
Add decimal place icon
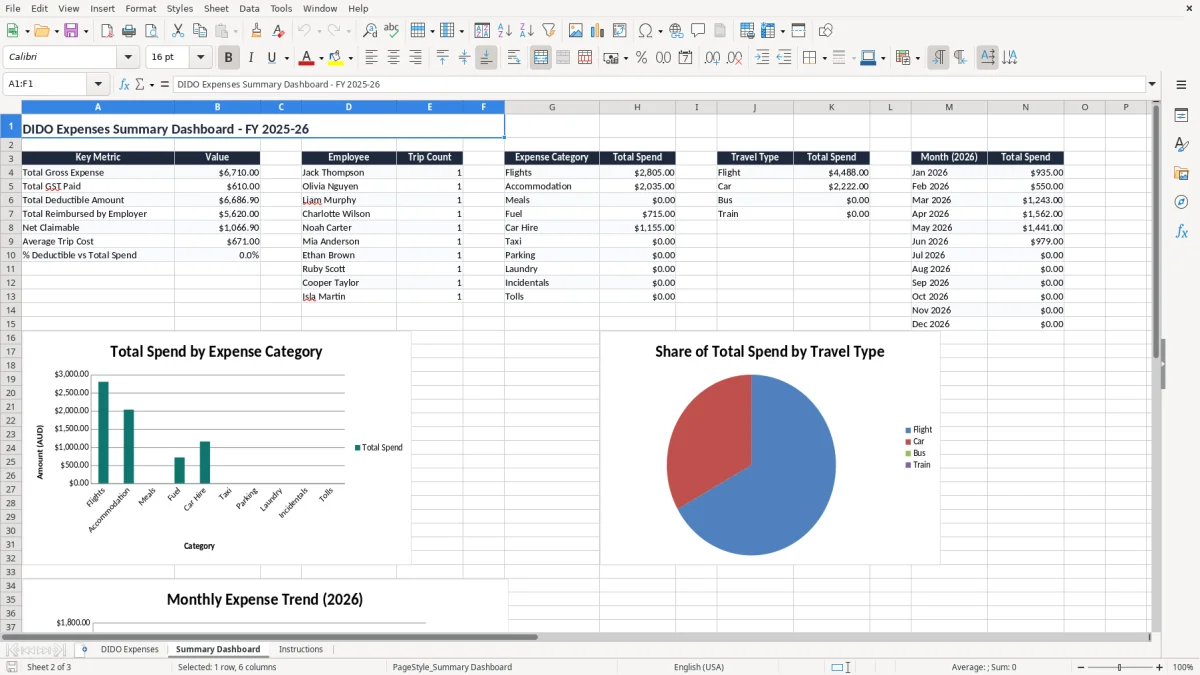tap(712, 58)
